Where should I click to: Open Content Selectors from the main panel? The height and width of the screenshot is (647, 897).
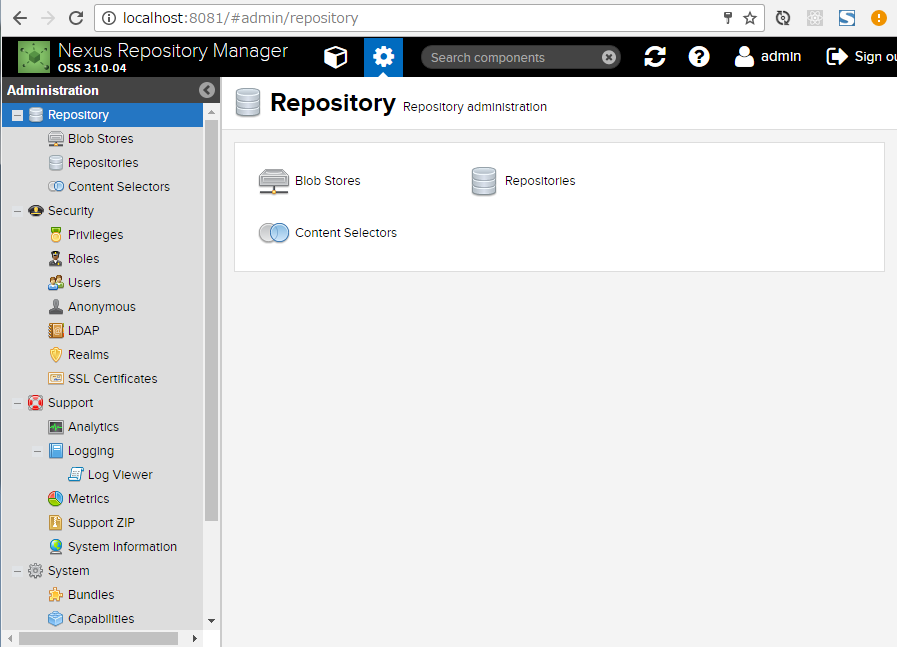coord(273,232)
